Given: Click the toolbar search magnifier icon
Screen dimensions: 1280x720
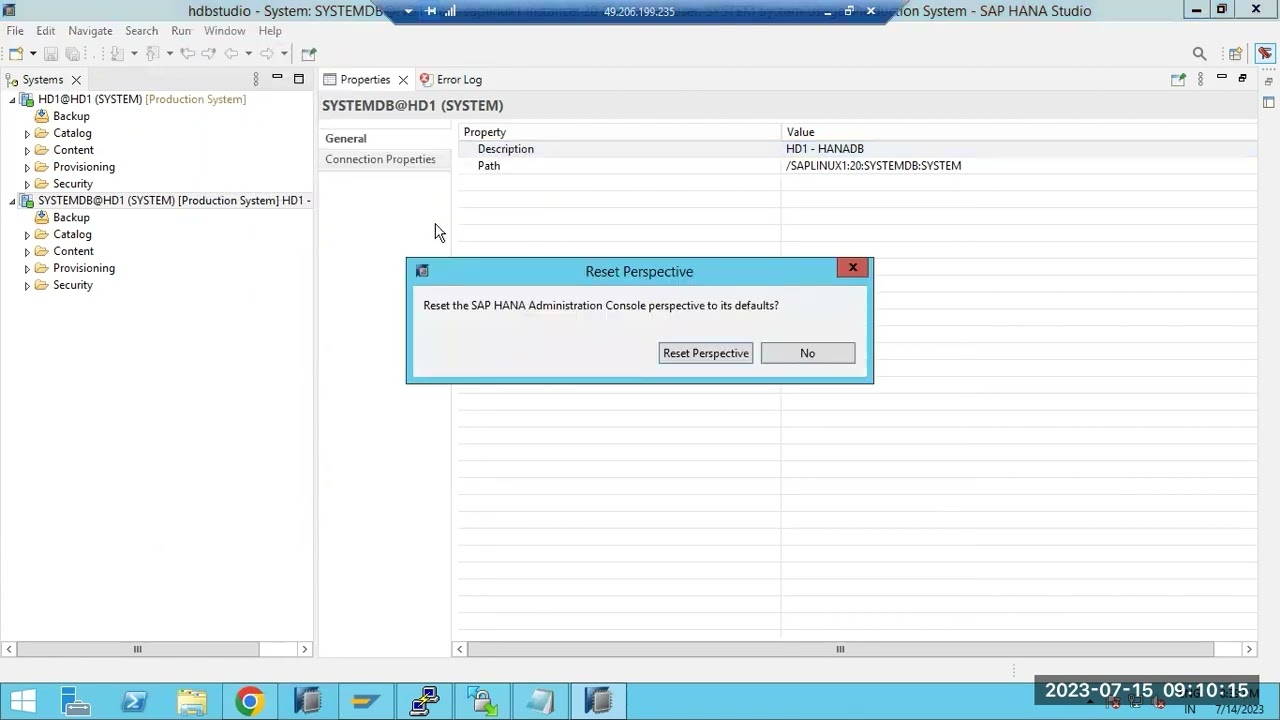Looking at the screenshot, I should (1199, 54).
